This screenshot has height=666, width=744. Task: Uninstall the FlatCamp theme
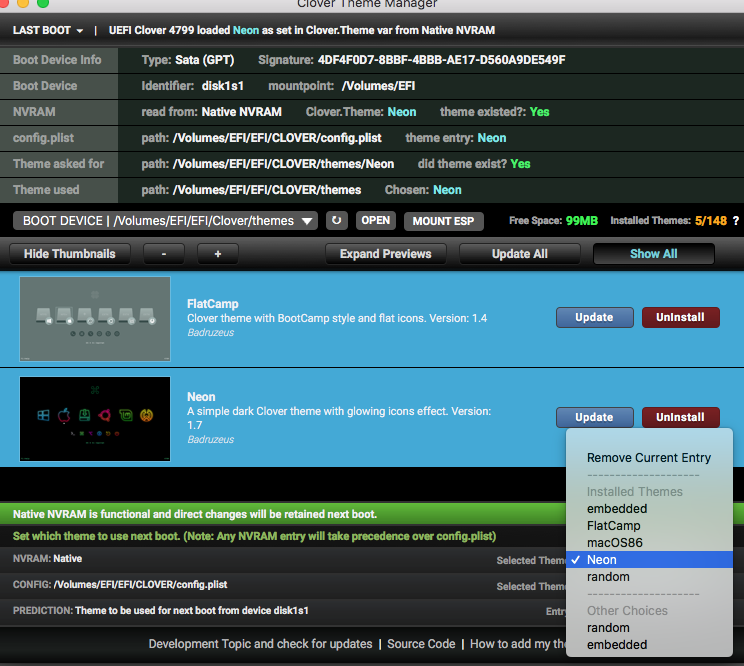(x=680, y=317)
